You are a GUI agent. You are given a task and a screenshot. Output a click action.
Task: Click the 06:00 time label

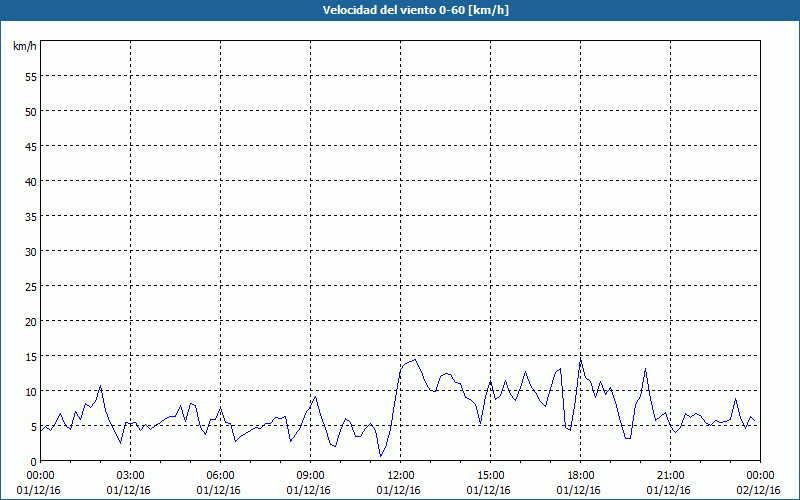pyautogui.click(x=220, y=476)
